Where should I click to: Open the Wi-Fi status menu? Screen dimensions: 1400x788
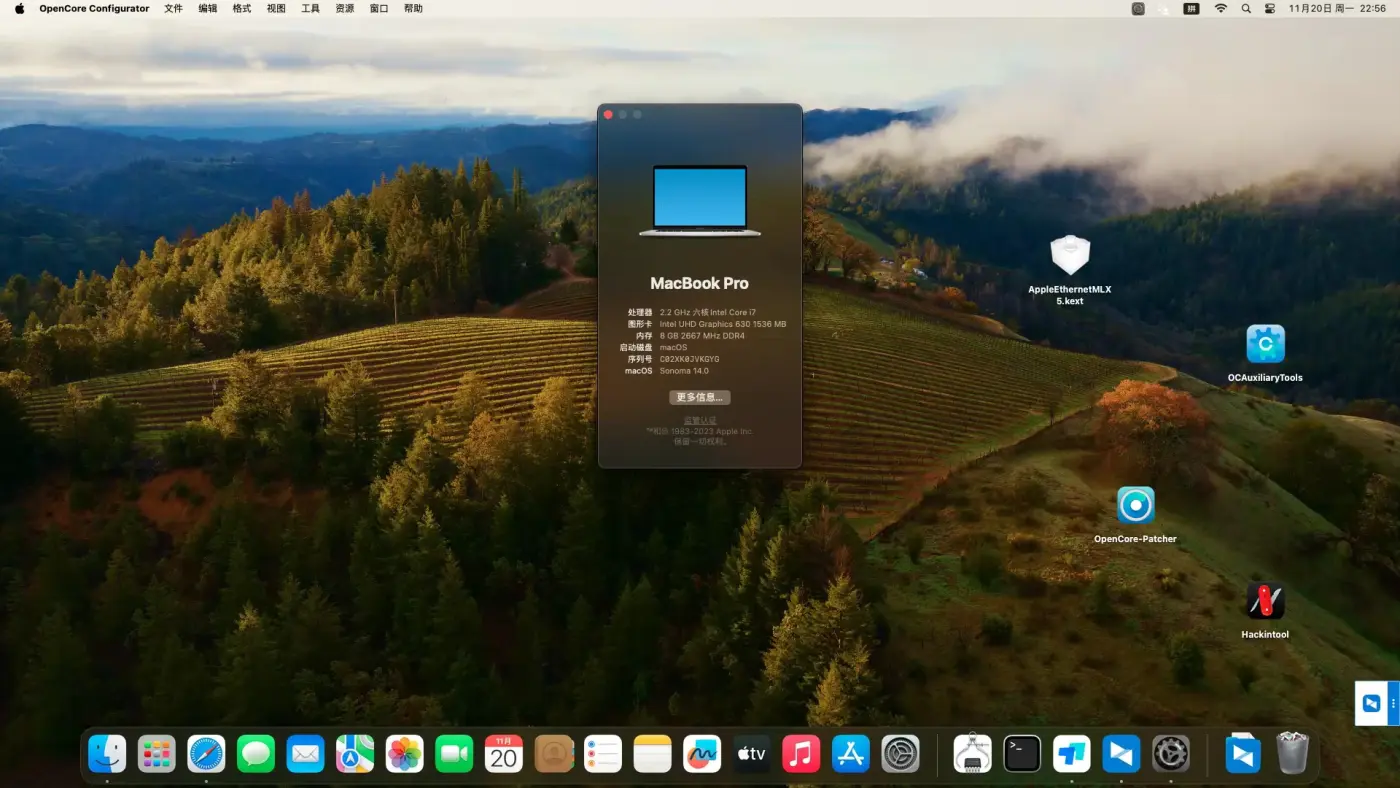1220,8
